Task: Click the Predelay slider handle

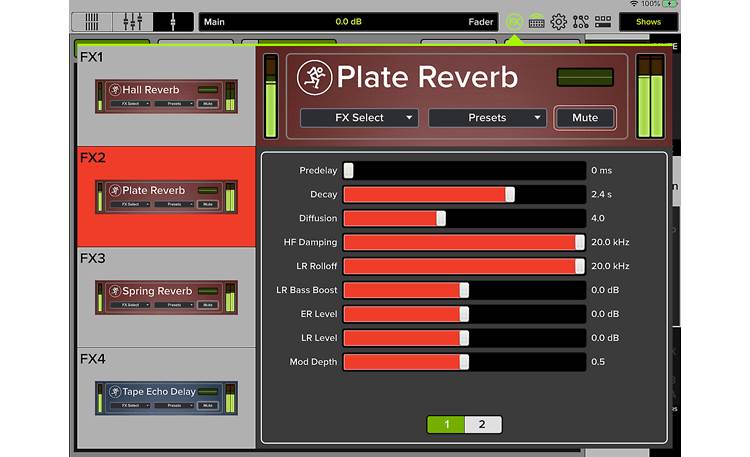Action: (348, 170)
